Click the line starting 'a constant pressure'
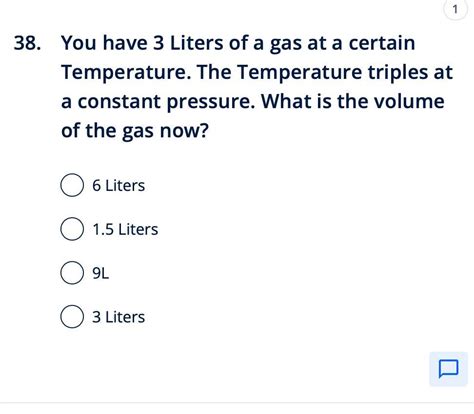The image size is (474, 414). [x=253, y=101]
